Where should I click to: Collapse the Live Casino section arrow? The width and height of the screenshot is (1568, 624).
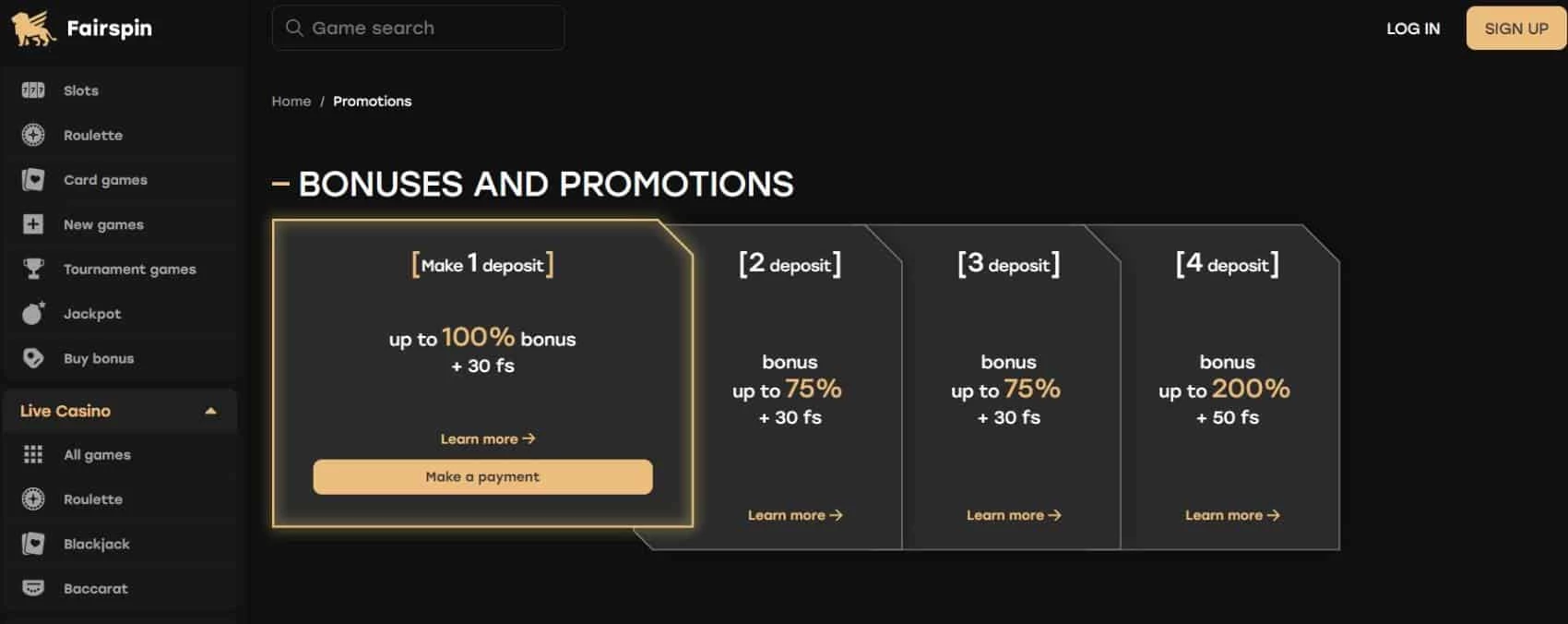tap(210, 411)
